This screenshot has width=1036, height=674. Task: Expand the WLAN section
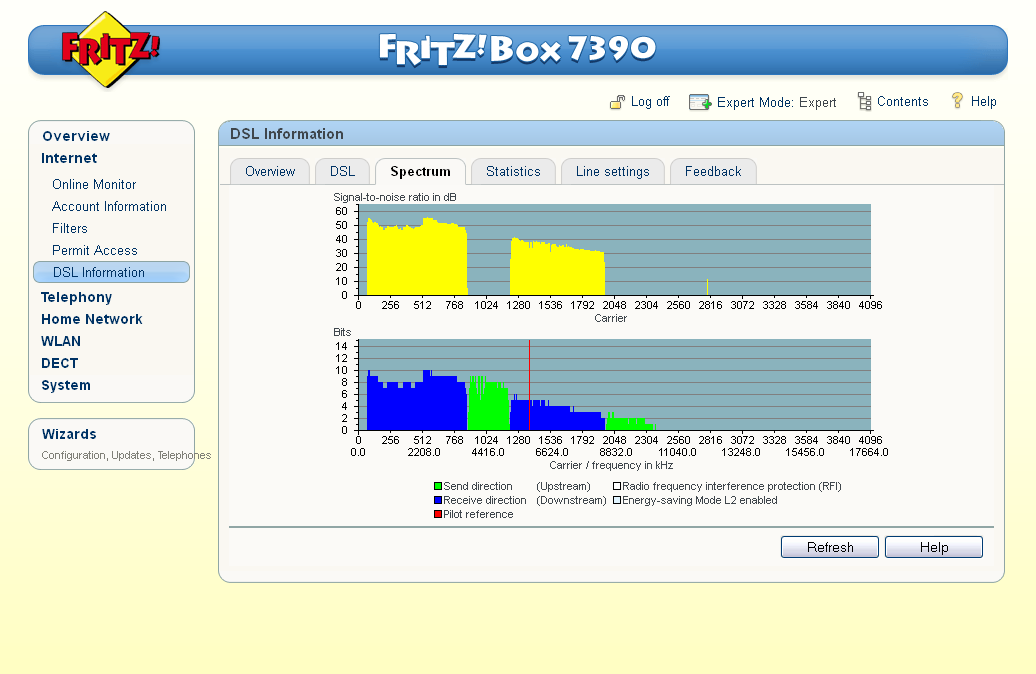tap(61, 341)
